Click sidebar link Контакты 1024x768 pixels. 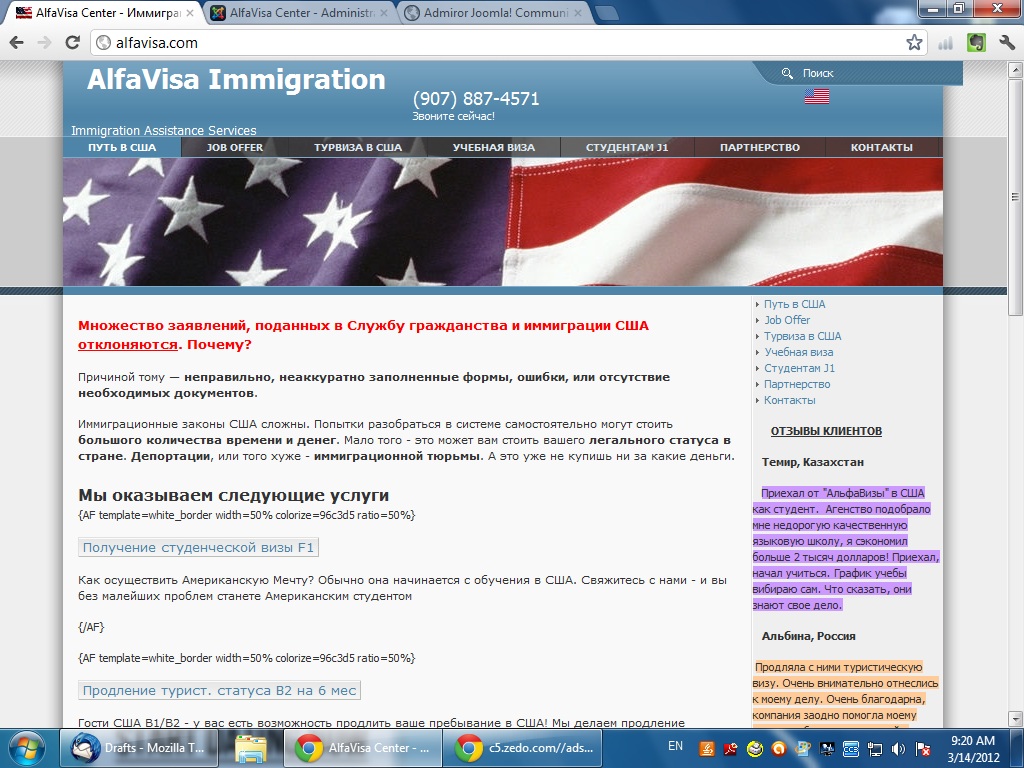tap(790, 400)
